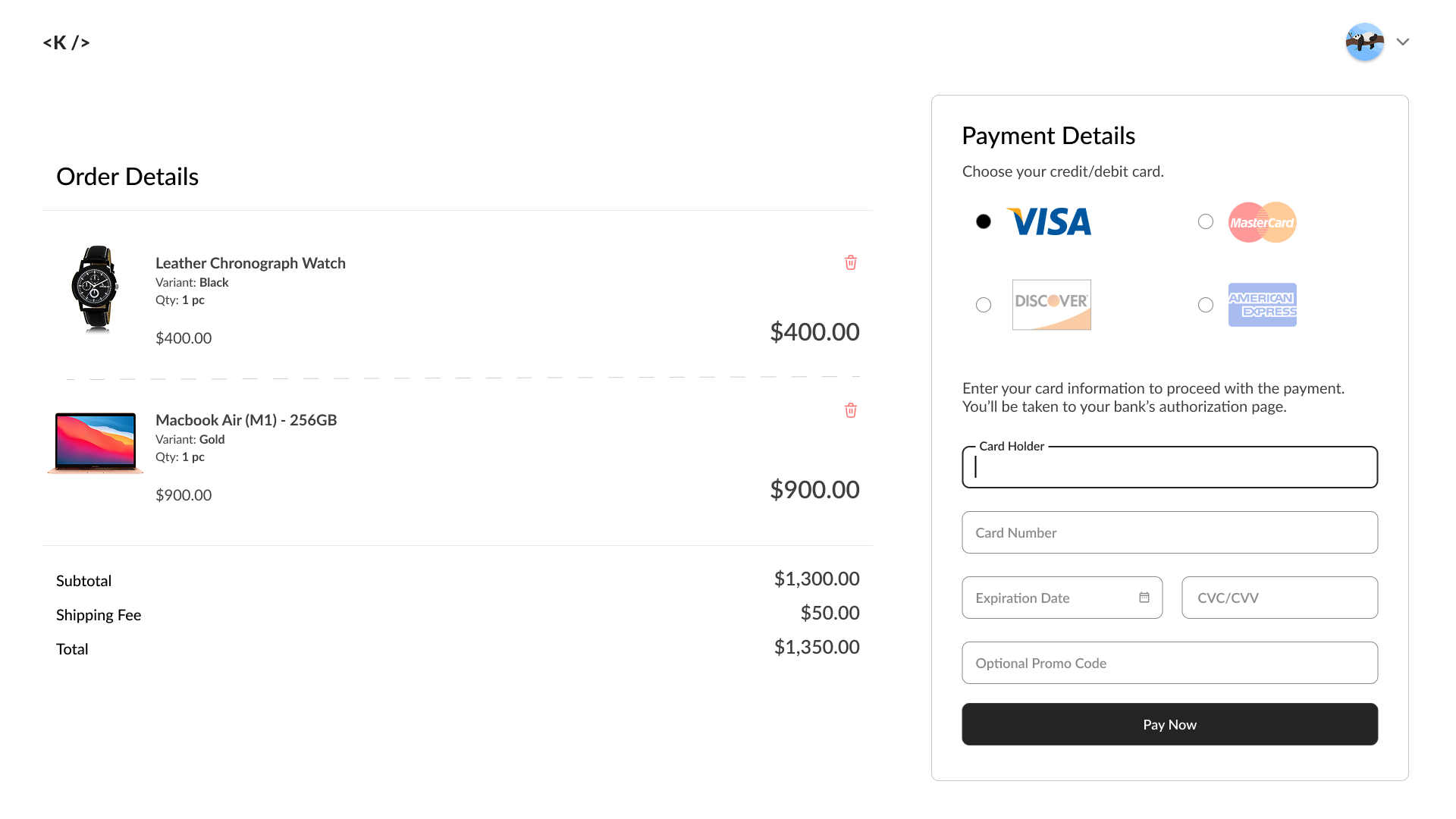Click the <K /> logo
This screenshot has height=819, width=1456.
(67, 42)
